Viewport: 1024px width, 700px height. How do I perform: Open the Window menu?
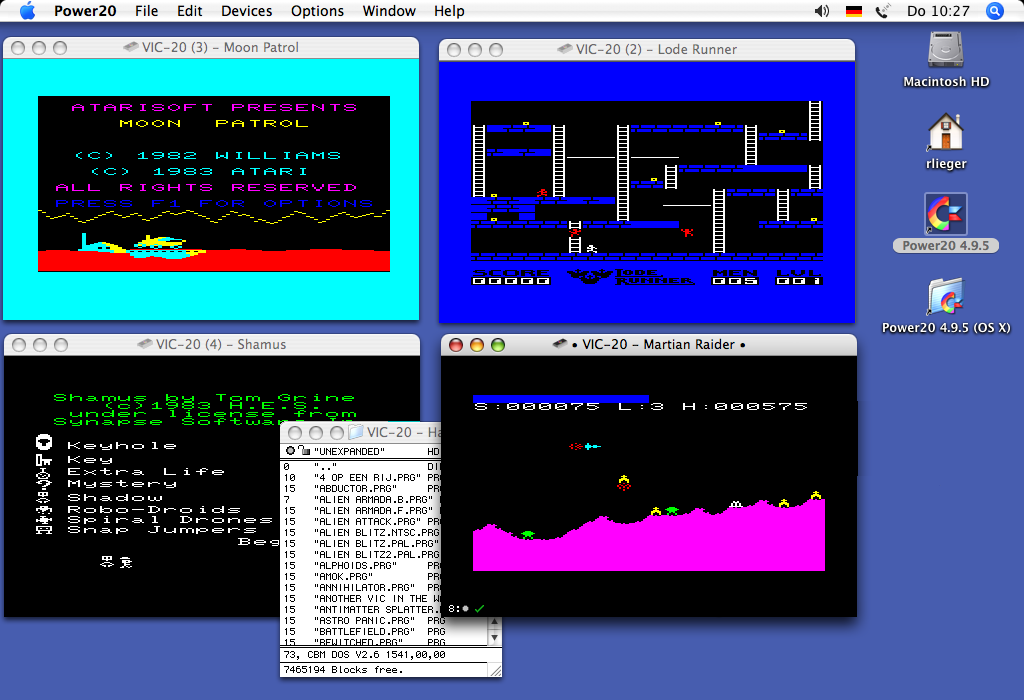pyautogui.click(x=389, y=11)
